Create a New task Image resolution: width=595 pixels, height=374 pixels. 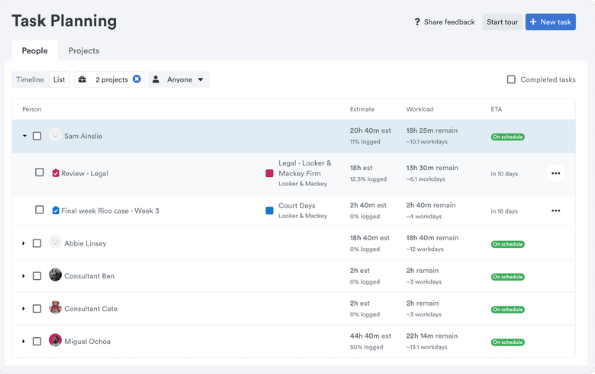point(551,22)
